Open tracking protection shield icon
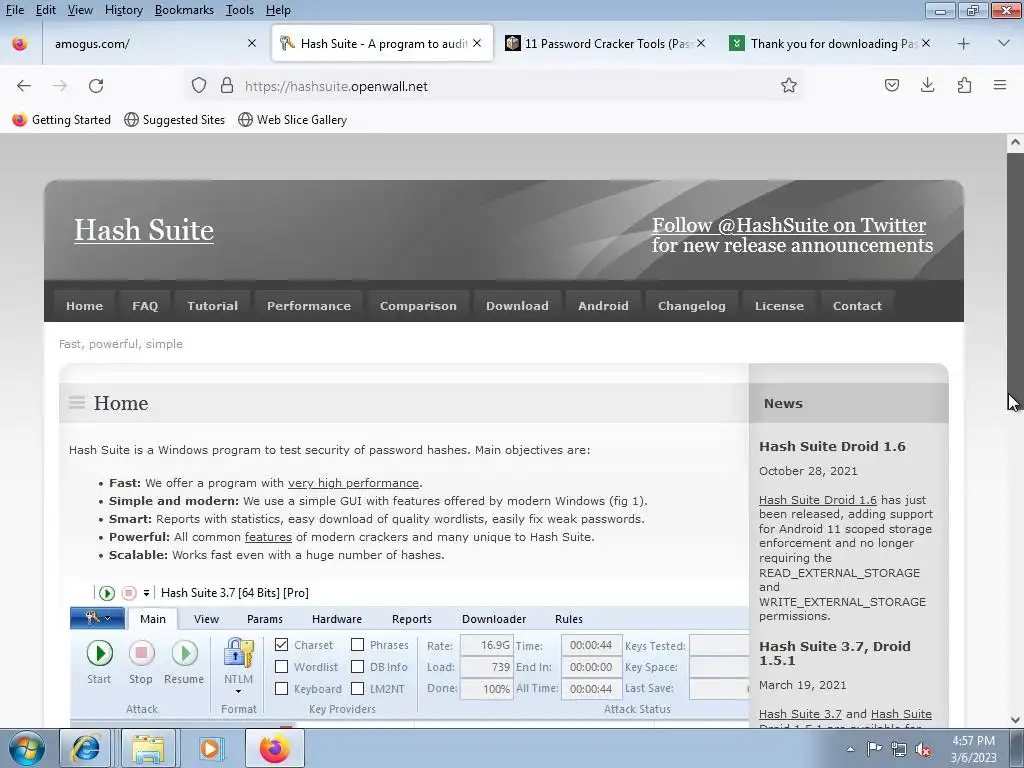The image size is (1024, 768). [199, 86]
